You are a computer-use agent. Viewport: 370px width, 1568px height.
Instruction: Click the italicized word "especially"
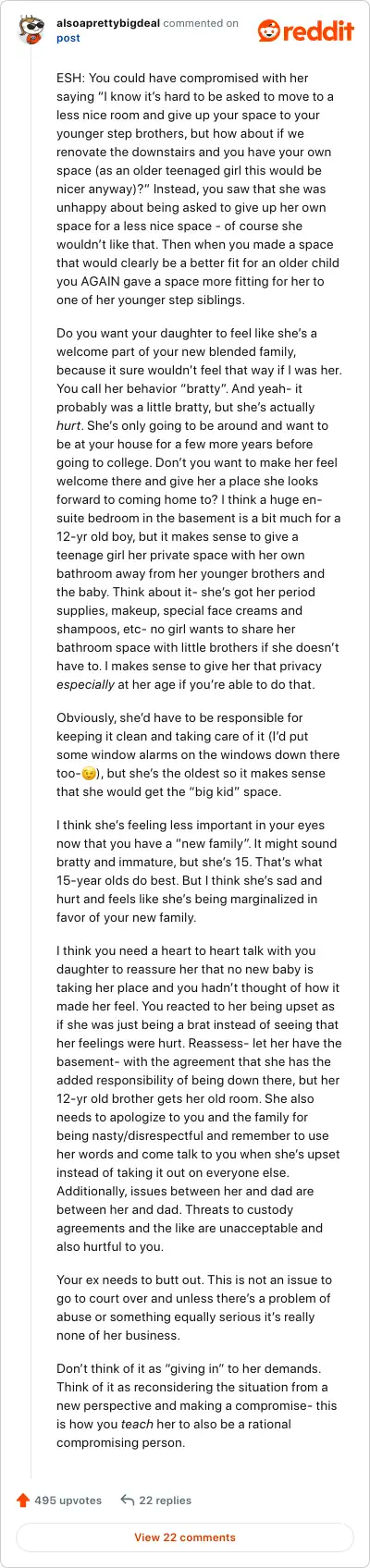coord(86,685)
